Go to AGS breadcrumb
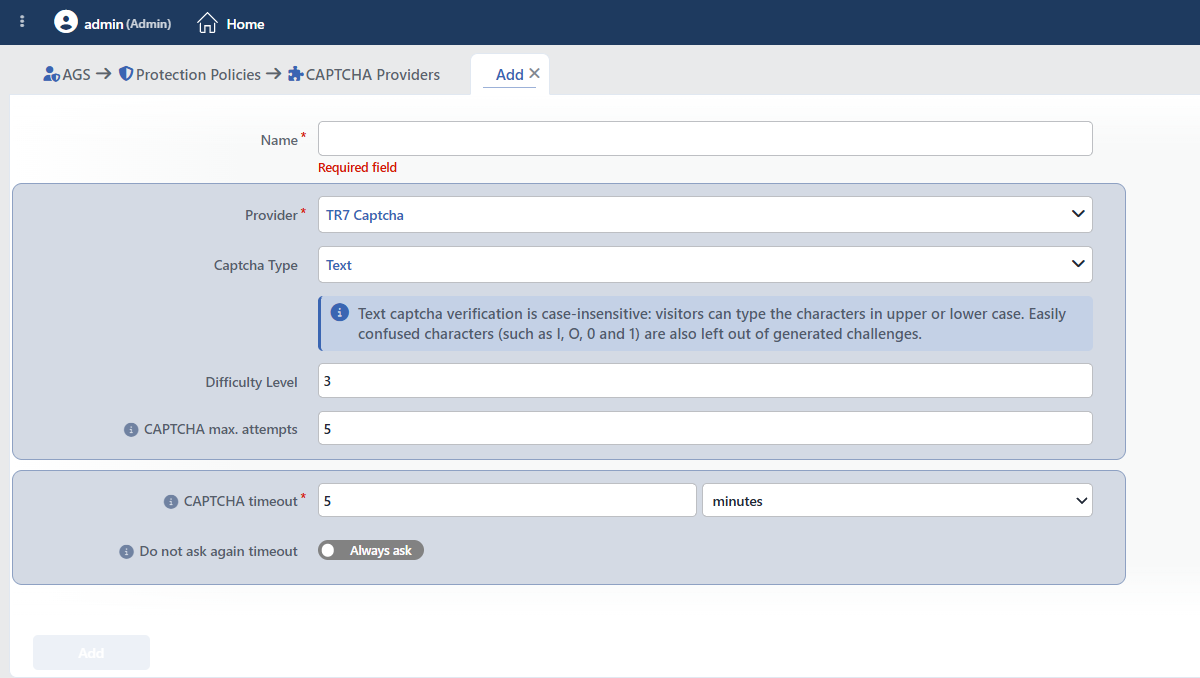 pyautogui.click(x=77, y=74)
